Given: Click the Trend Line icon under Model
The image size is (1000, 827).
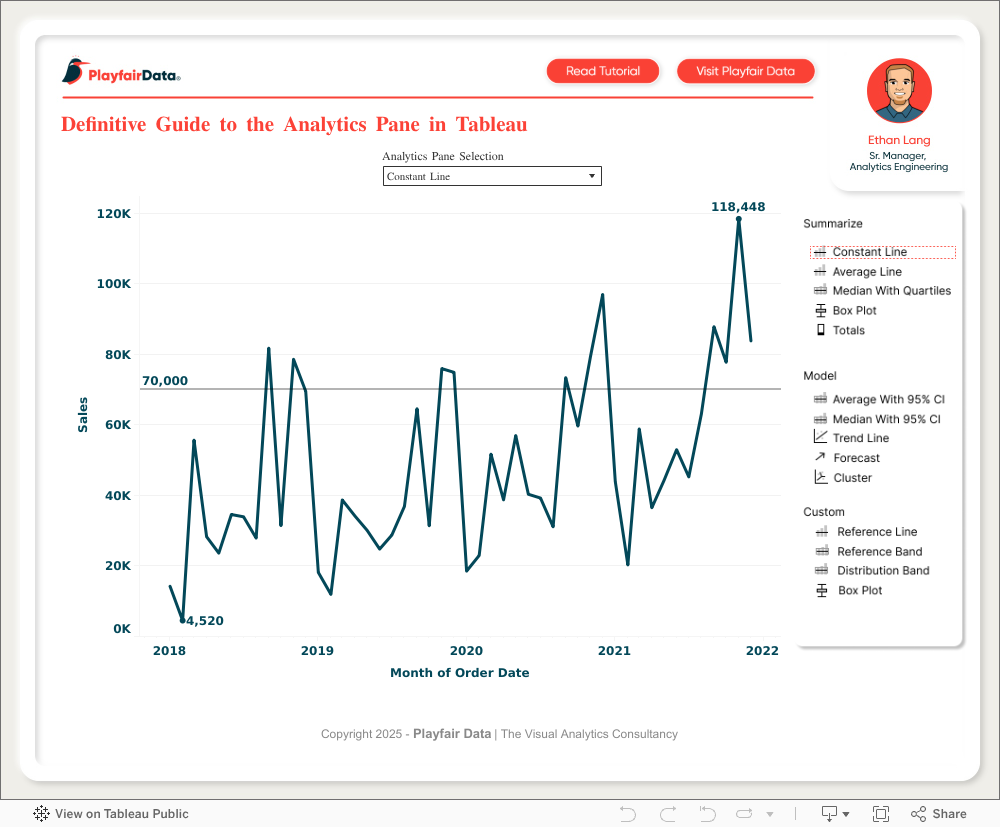Looking at the screenshot, I should click(820, 438).
